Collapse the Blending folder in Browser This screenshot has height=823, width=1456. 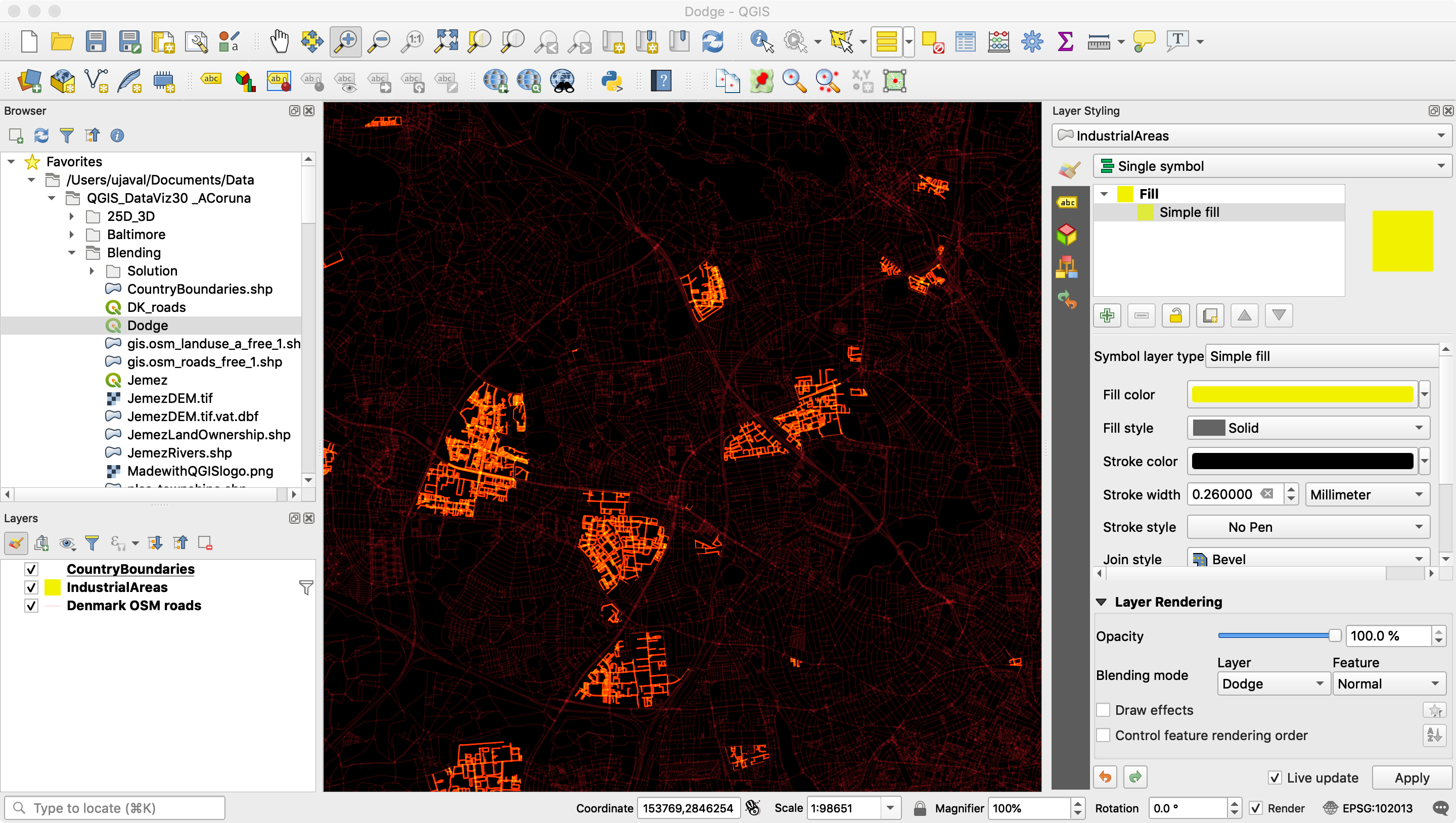coord(72,253)
